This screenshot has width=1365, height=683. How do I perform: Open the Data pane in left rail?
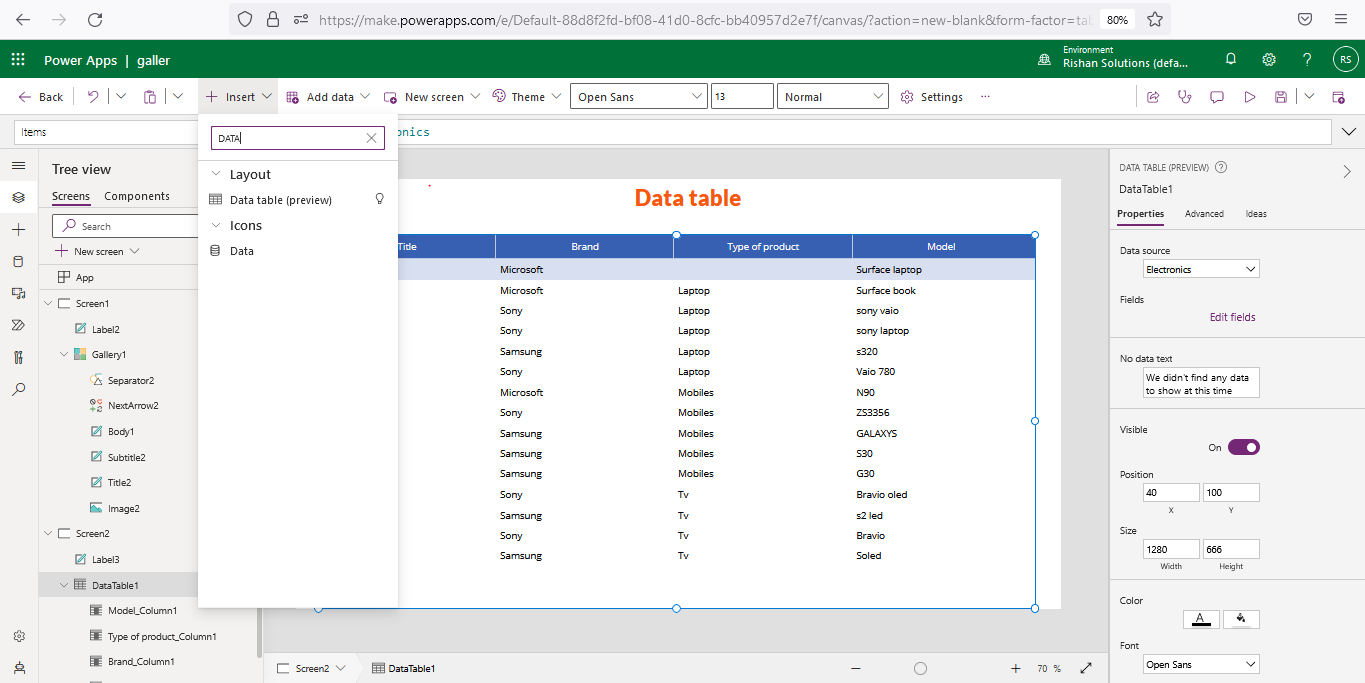pos(18,261)
